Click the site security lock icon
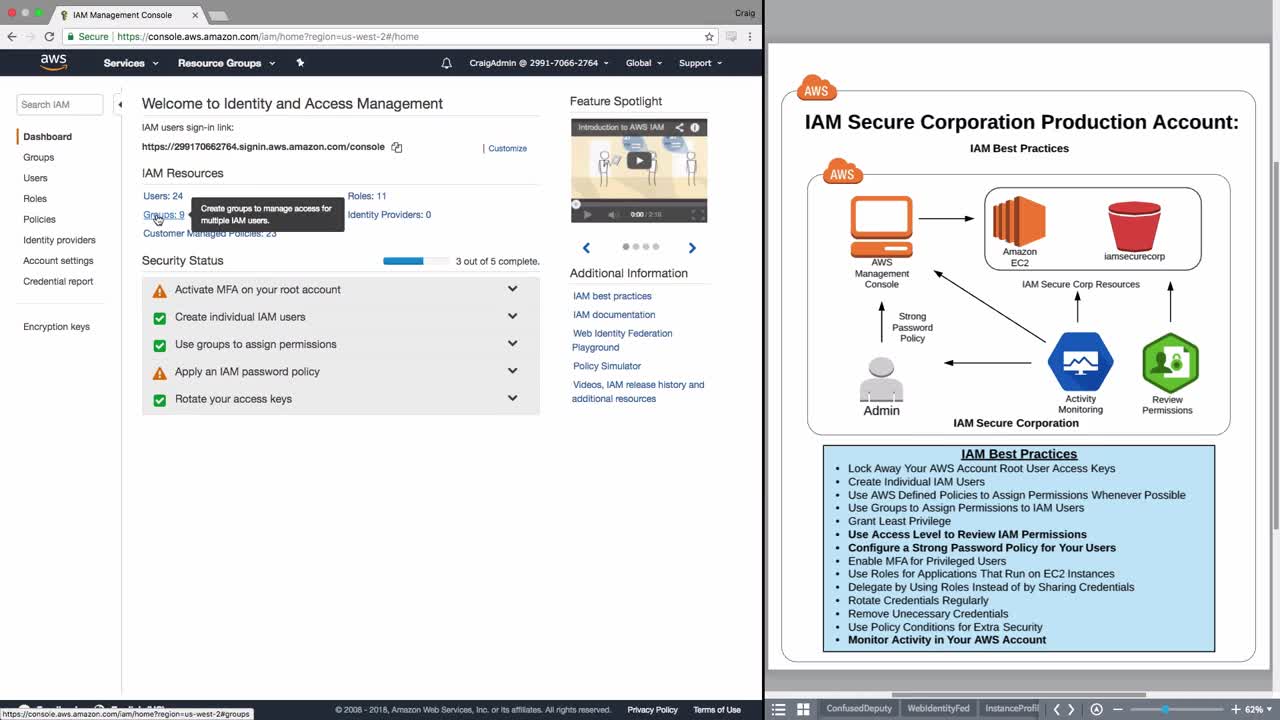 coord(71,36)
